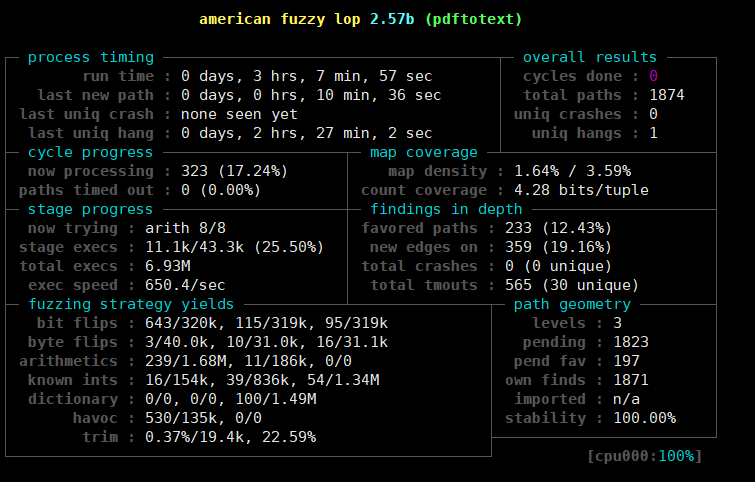
Task: Select the 'stage progress' section header
Action: pos(90,209)
